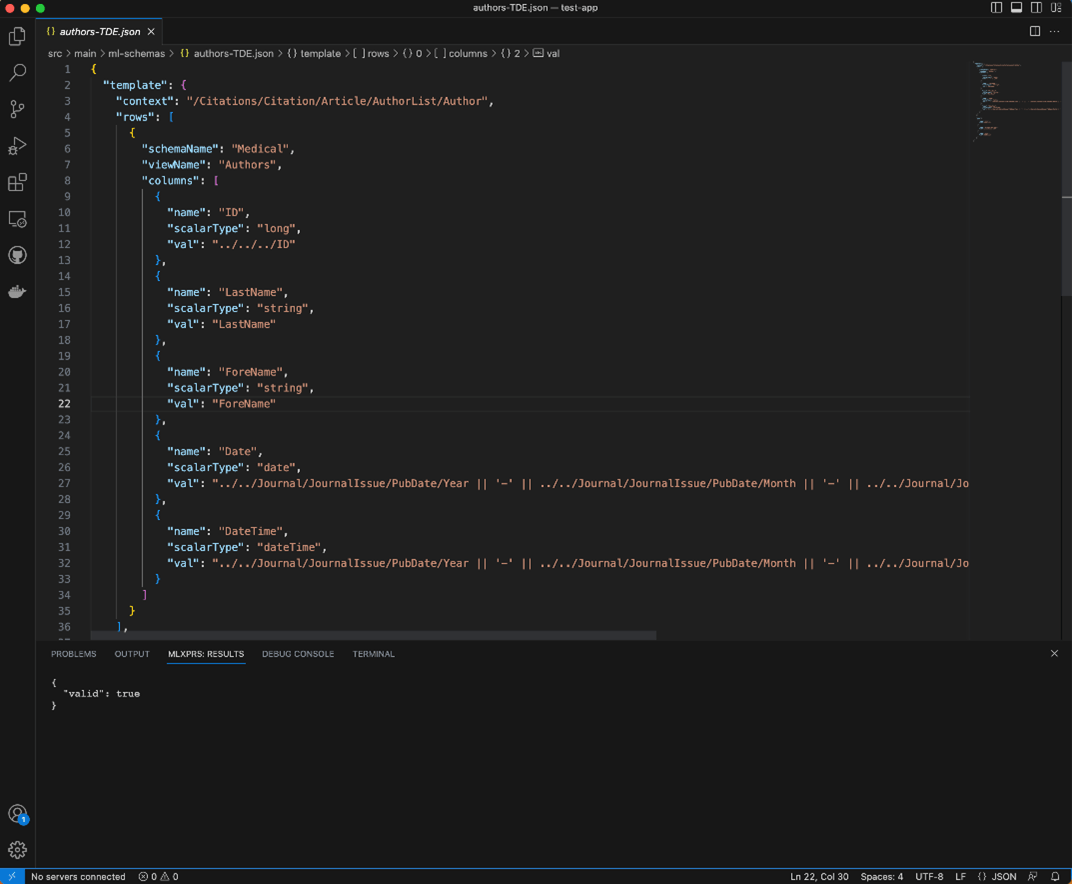The height and width of the screenshot is (884, 1072).
Task: Open Run and Debug view
Action: click(x=17, y=146)
